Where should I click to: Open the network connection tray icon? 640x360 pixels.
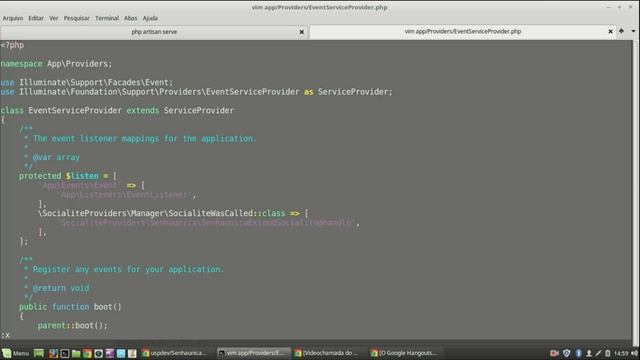click(x=598, y=353)
